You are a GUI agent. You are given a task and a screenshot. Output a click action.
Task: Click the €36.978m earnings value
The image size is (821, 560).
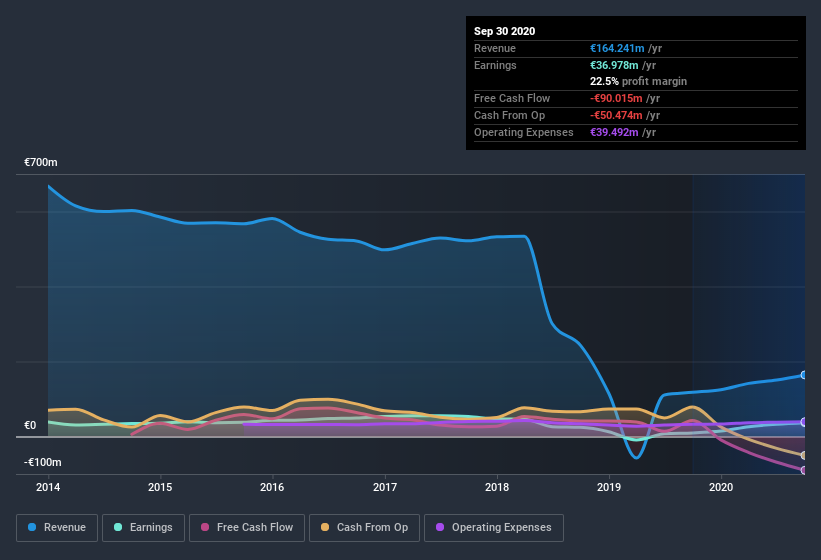pos(614,65)
